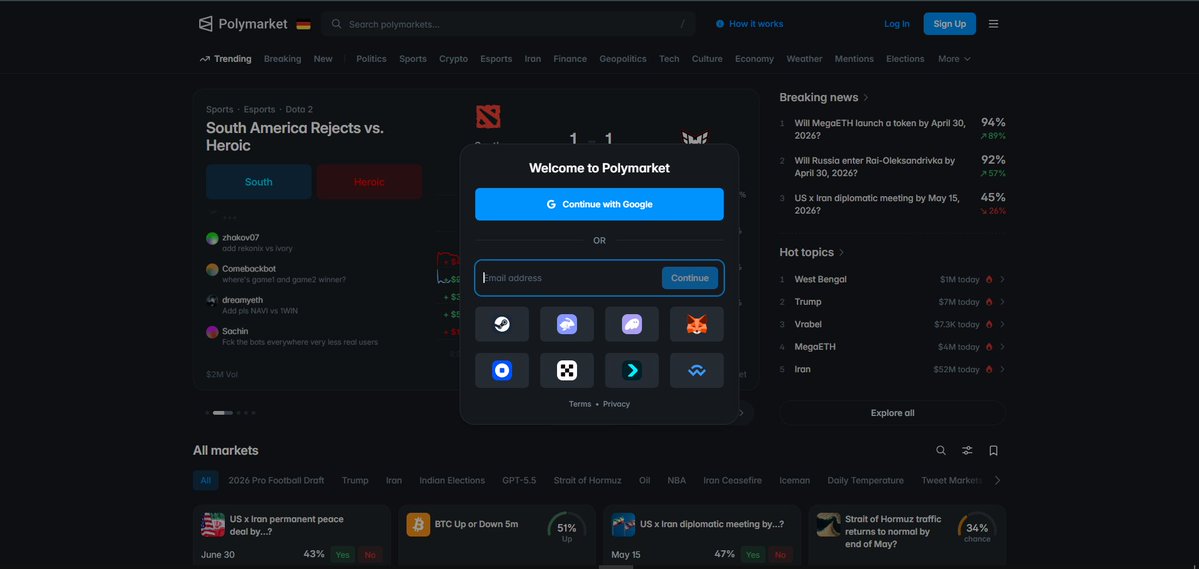Expand the More dropdown in the nav bar

954,59
